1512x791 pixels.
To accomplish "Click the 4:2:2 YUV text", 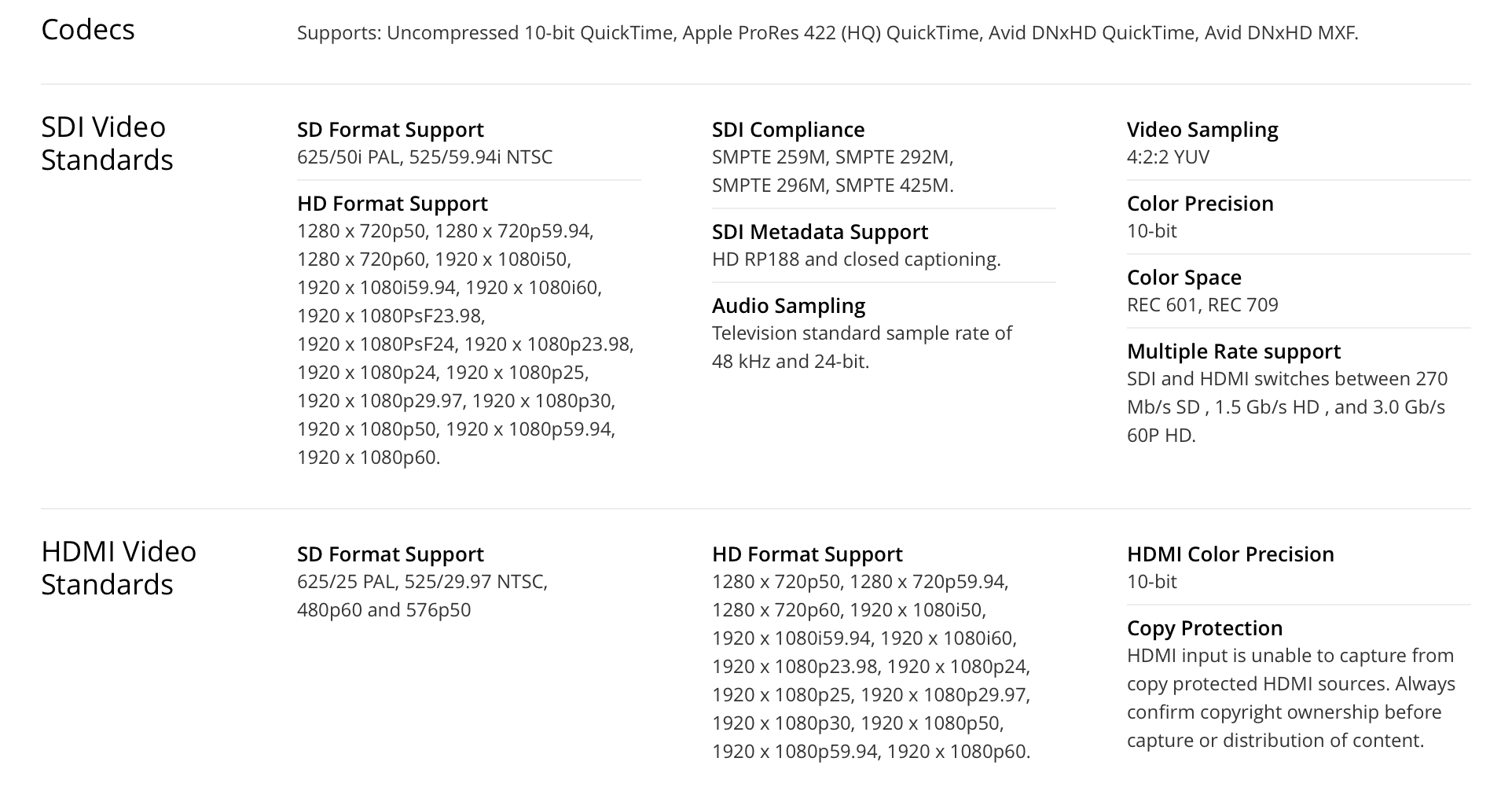I will (x=1168, y=157).
